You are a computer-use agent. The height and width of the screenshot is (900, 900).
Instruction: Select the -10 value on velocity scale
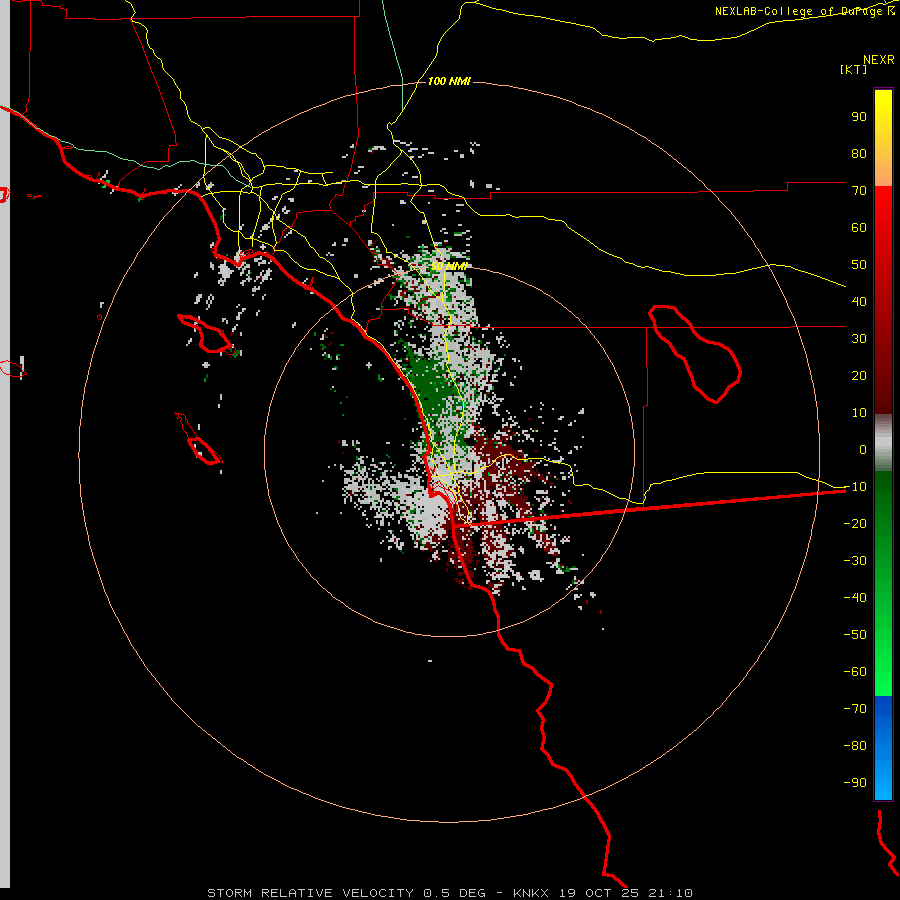(x=855, y=487)
